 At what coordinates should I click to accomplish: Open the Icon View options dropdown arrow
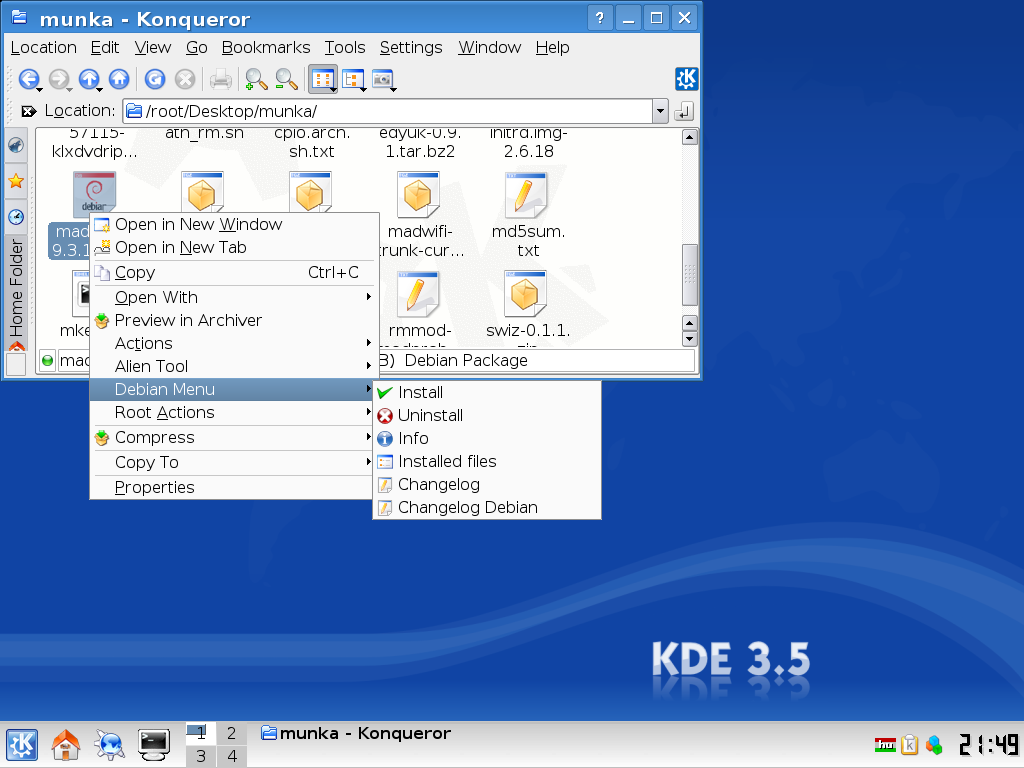(334, 89)
